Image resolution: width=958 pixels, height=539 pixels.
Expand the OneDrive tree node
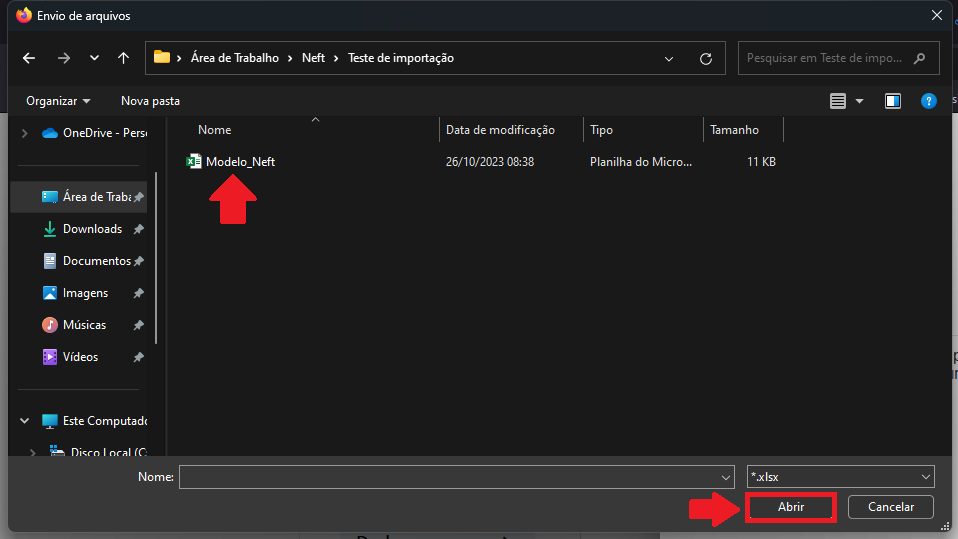24,133
